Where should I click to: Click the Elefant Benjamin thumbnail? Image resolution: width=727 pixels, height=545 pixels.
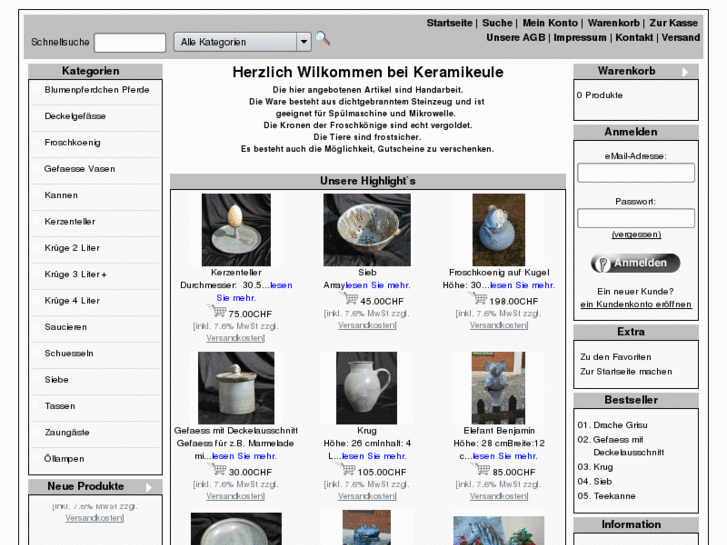click(x=498, y=388)
